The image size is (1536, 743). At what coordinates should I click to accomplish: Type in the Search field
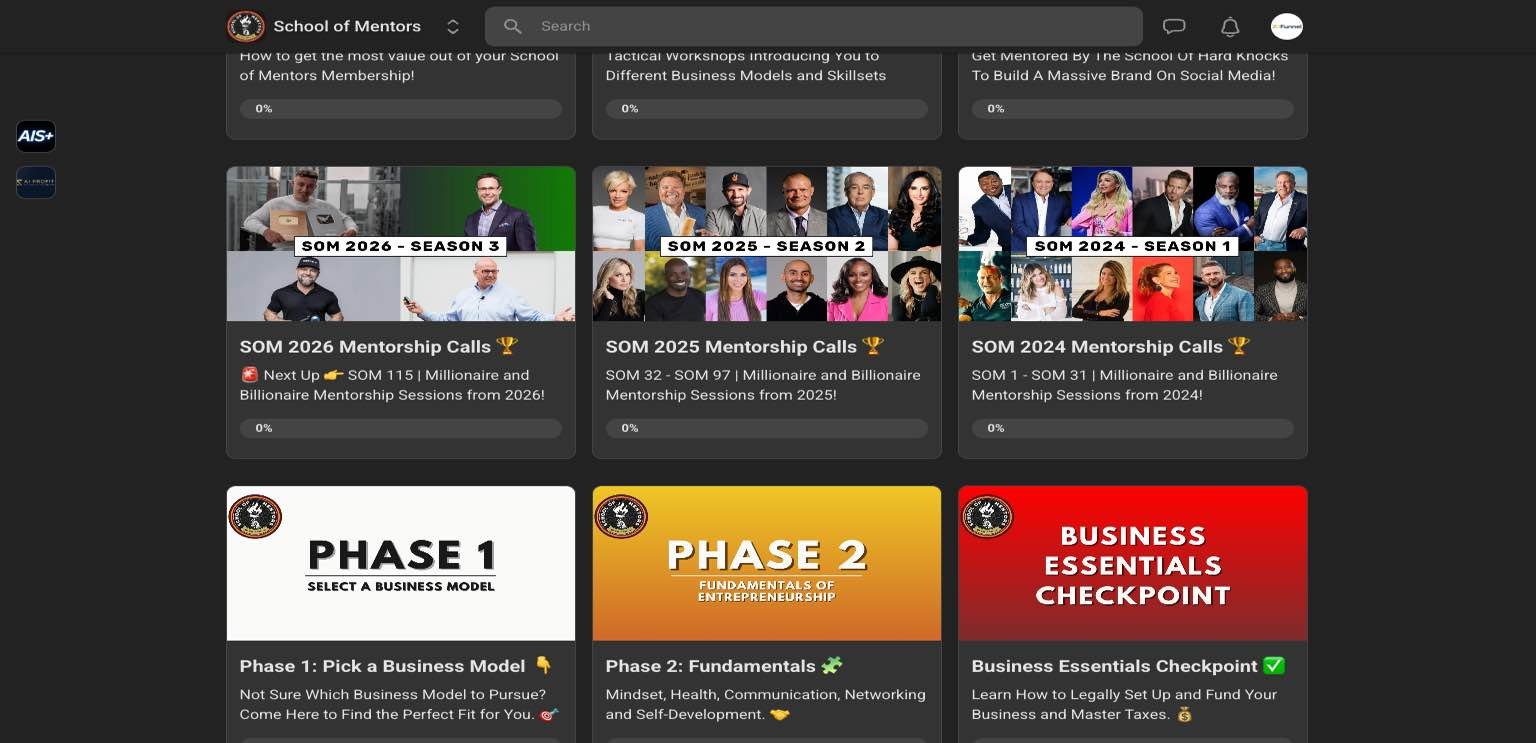pyautogui.click(x=830, y=26)
